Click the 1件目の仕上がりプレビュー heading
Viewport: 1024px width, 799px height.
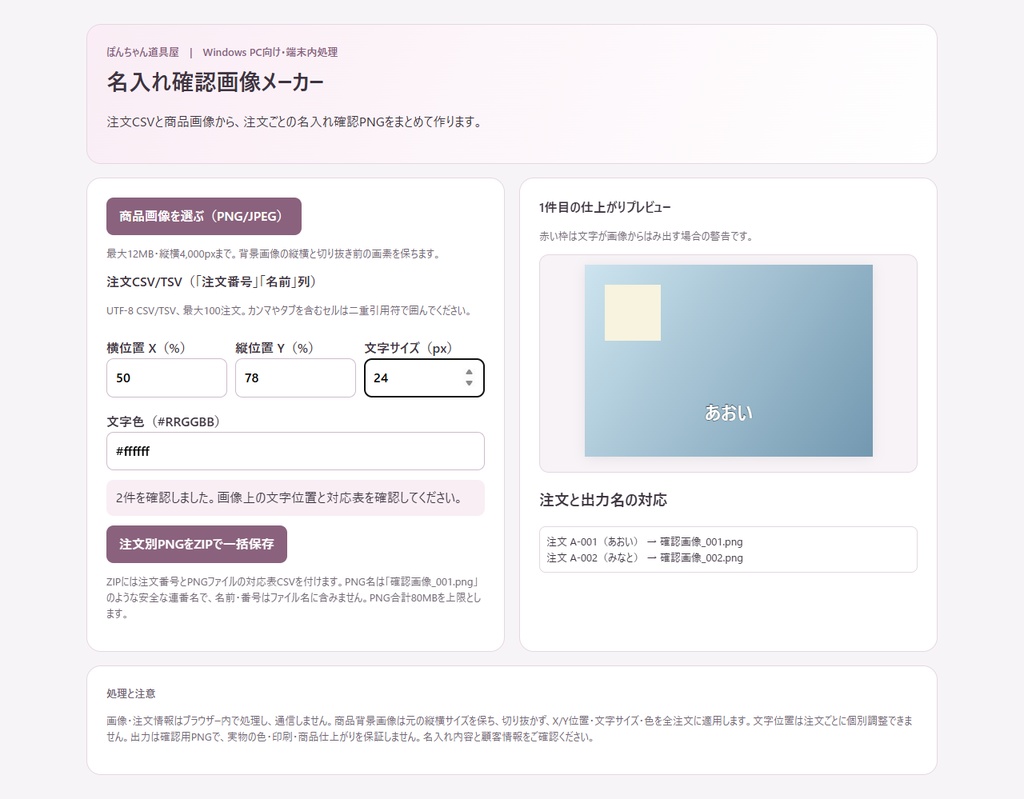point(605,207)
